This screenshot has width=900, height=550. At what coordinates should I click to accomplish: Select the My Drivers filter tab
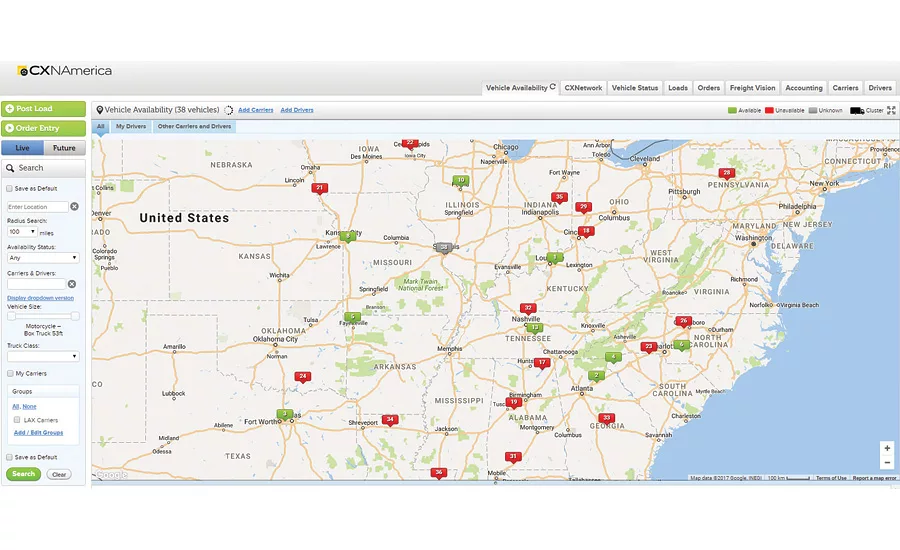[x=131, y=126]
